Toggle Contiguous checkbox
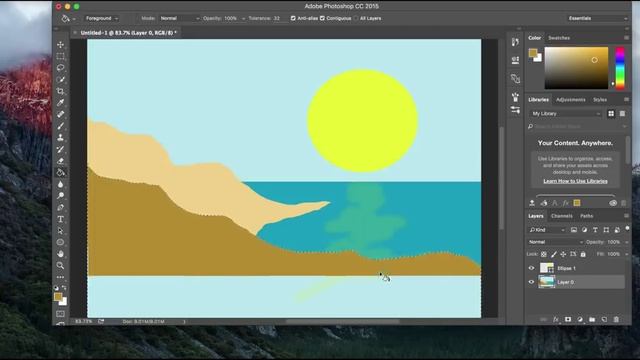This screenshot has width=640, height=360. coord(322,18)
